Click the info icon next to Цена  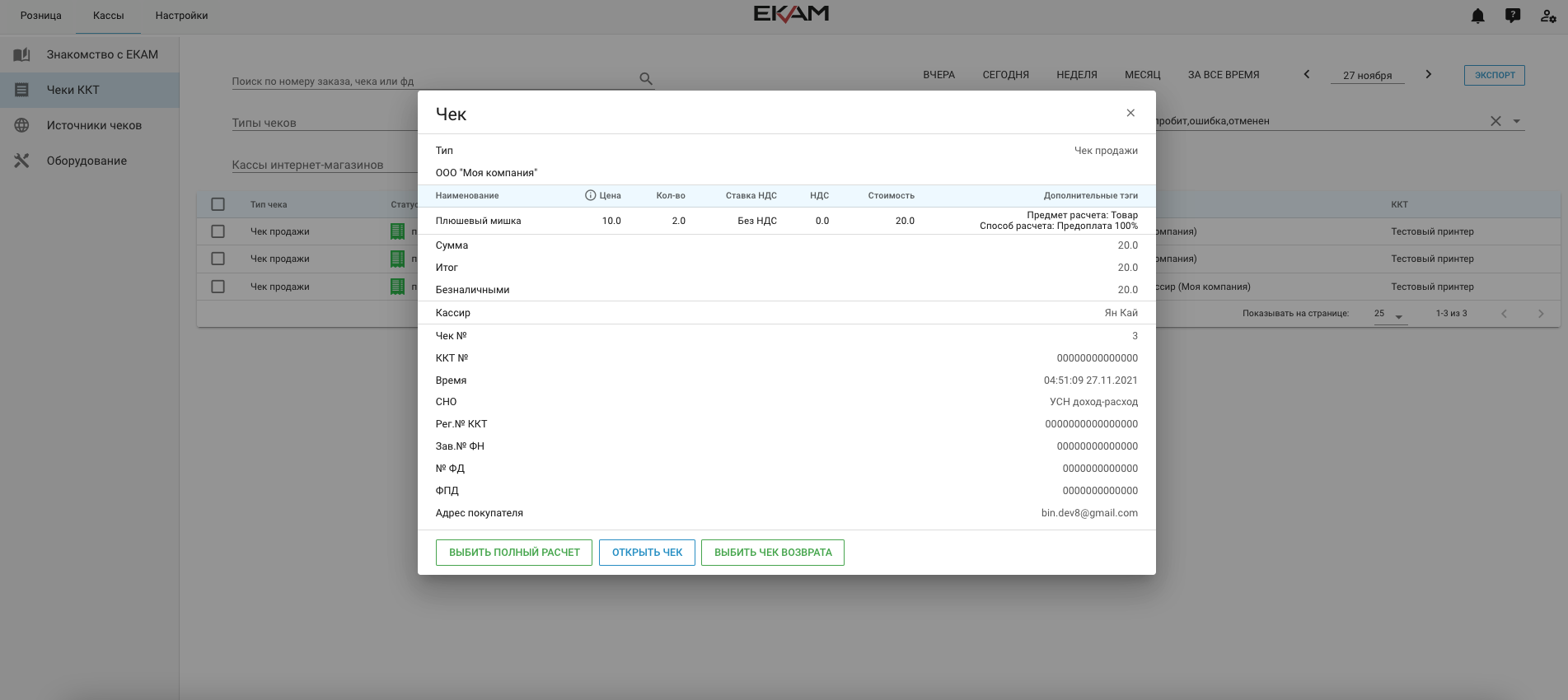(590, 195)
